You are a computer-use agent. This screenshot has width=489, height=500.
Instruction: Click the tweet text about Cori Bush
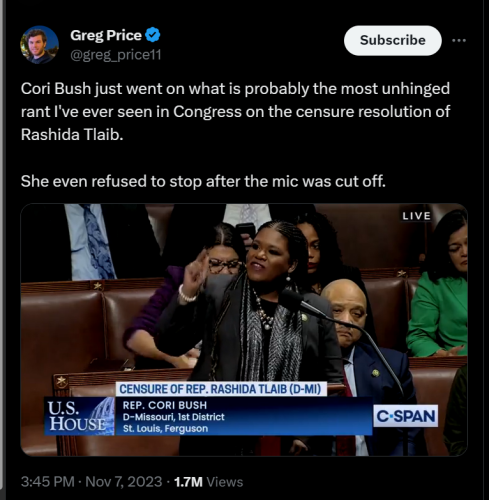click(x=236, y=112)
